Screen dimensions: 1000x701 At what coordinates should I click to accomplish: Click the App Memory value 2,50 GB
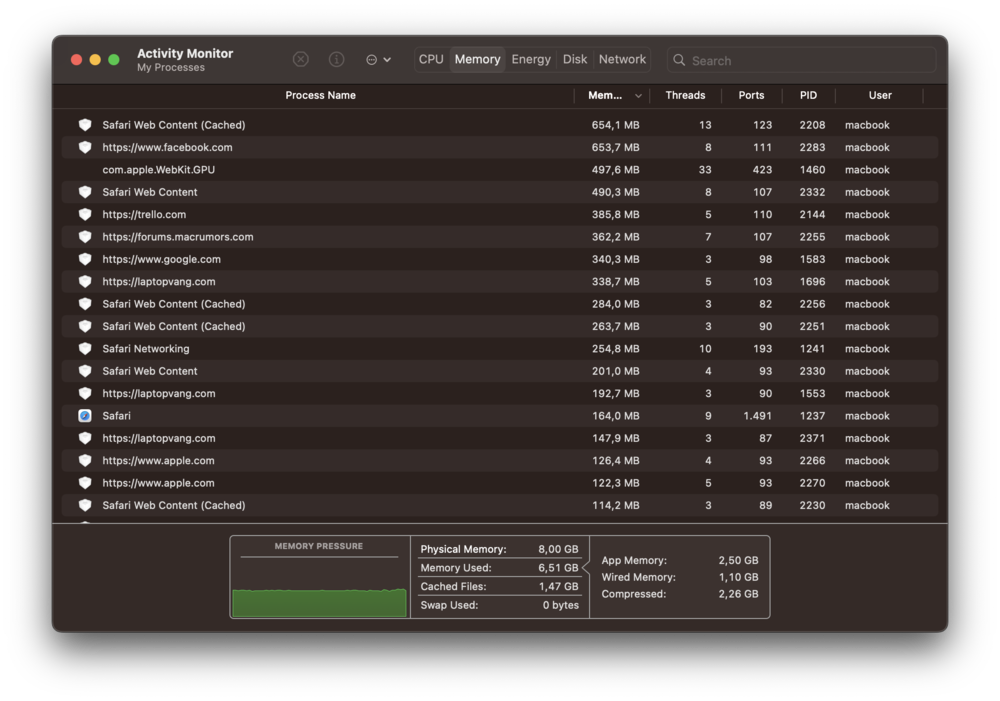click(x=739, y=560)
